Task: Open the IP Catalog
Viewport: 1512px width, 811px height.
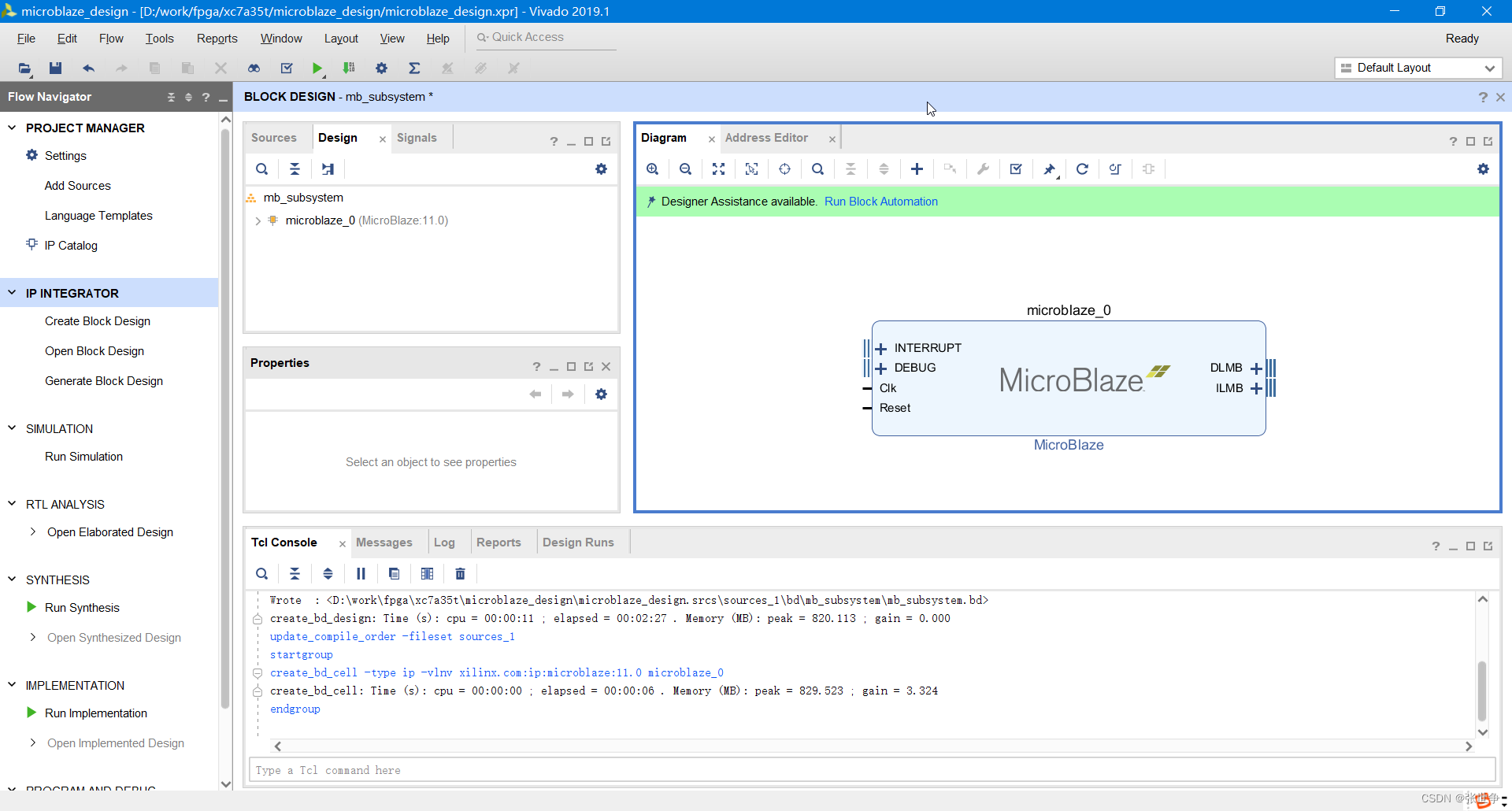Action: click(x=71, y=246)
